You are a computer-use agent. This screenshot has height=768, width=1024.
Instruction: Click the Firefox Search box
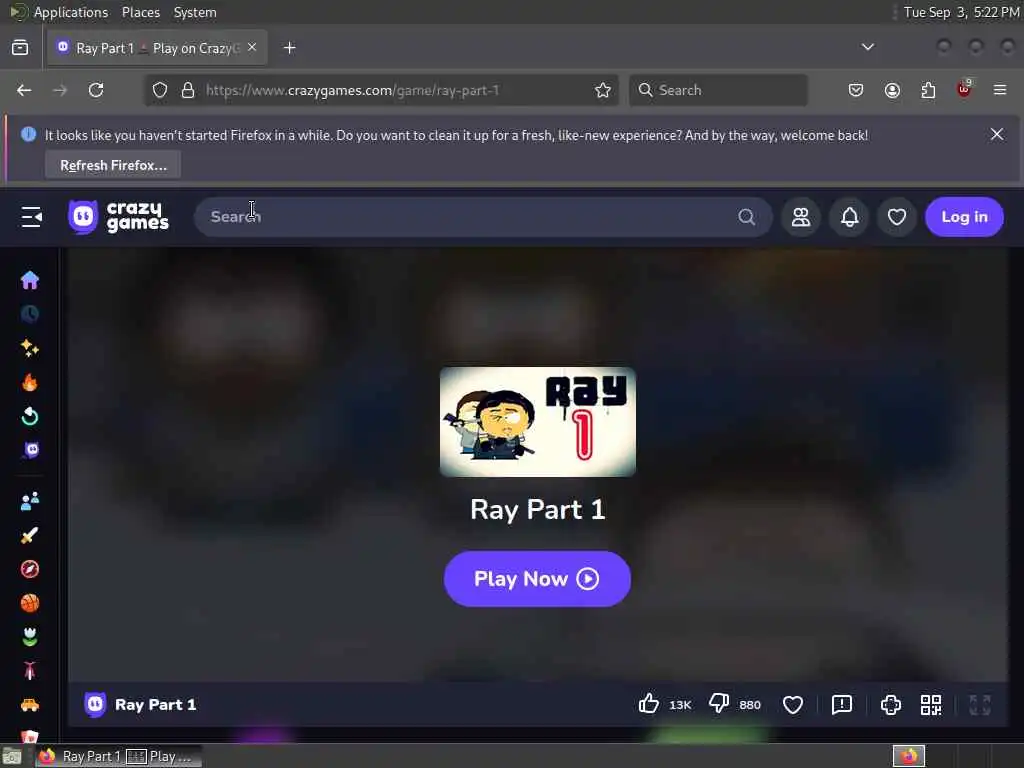pos(718,90)
